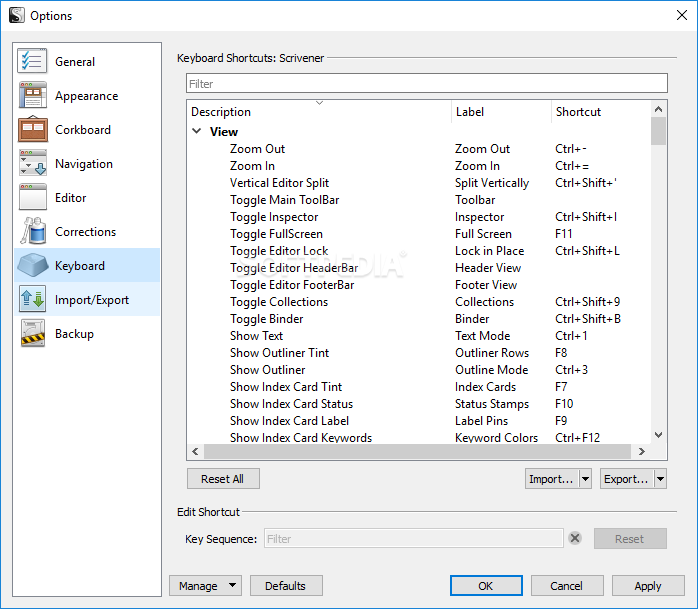Select the Show Outliner Tint row
This screenshot has width=698, height=609.
click(x=418, y=353)
